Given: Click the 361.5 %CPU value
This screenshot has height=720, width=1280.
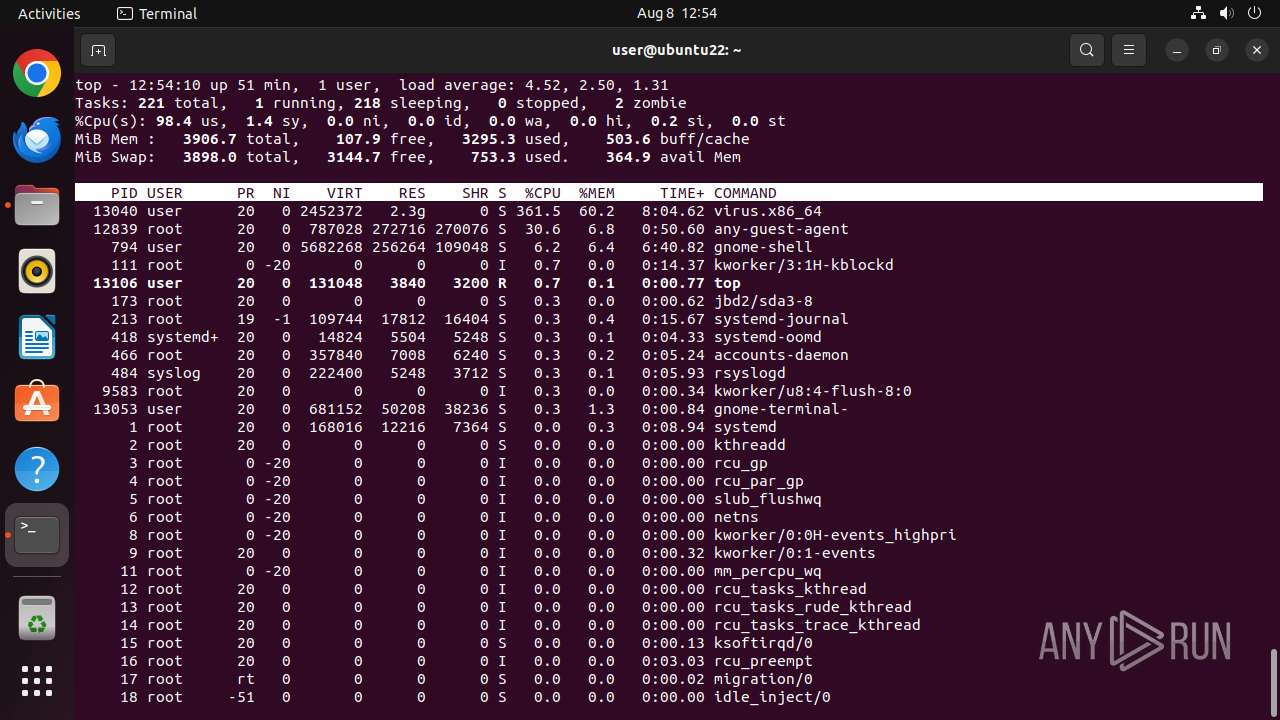Looking at the screenshot, I should [538, 211].
